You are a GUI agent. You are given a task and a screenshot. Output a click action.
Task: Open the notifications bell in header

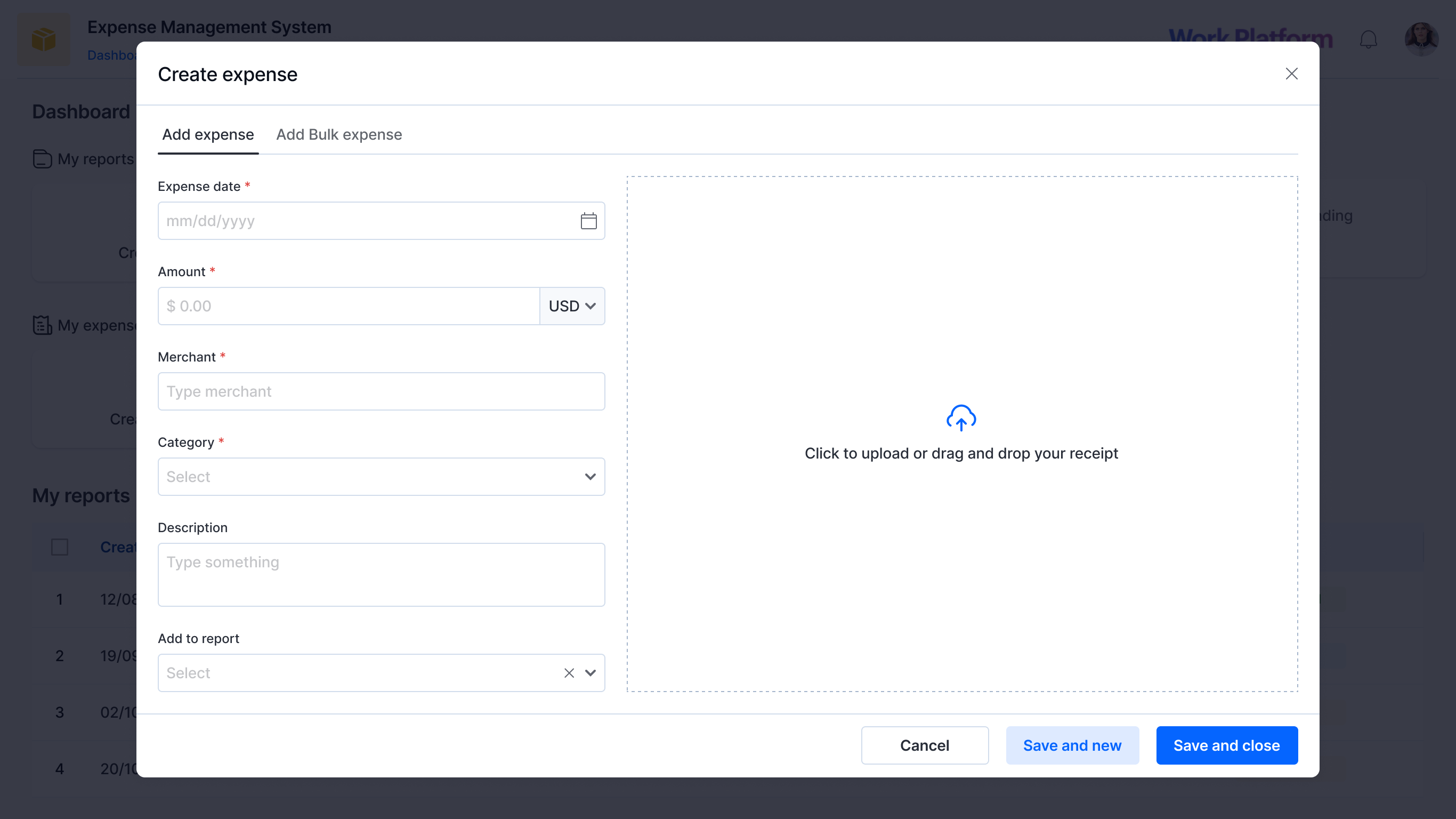point(1368,39)
